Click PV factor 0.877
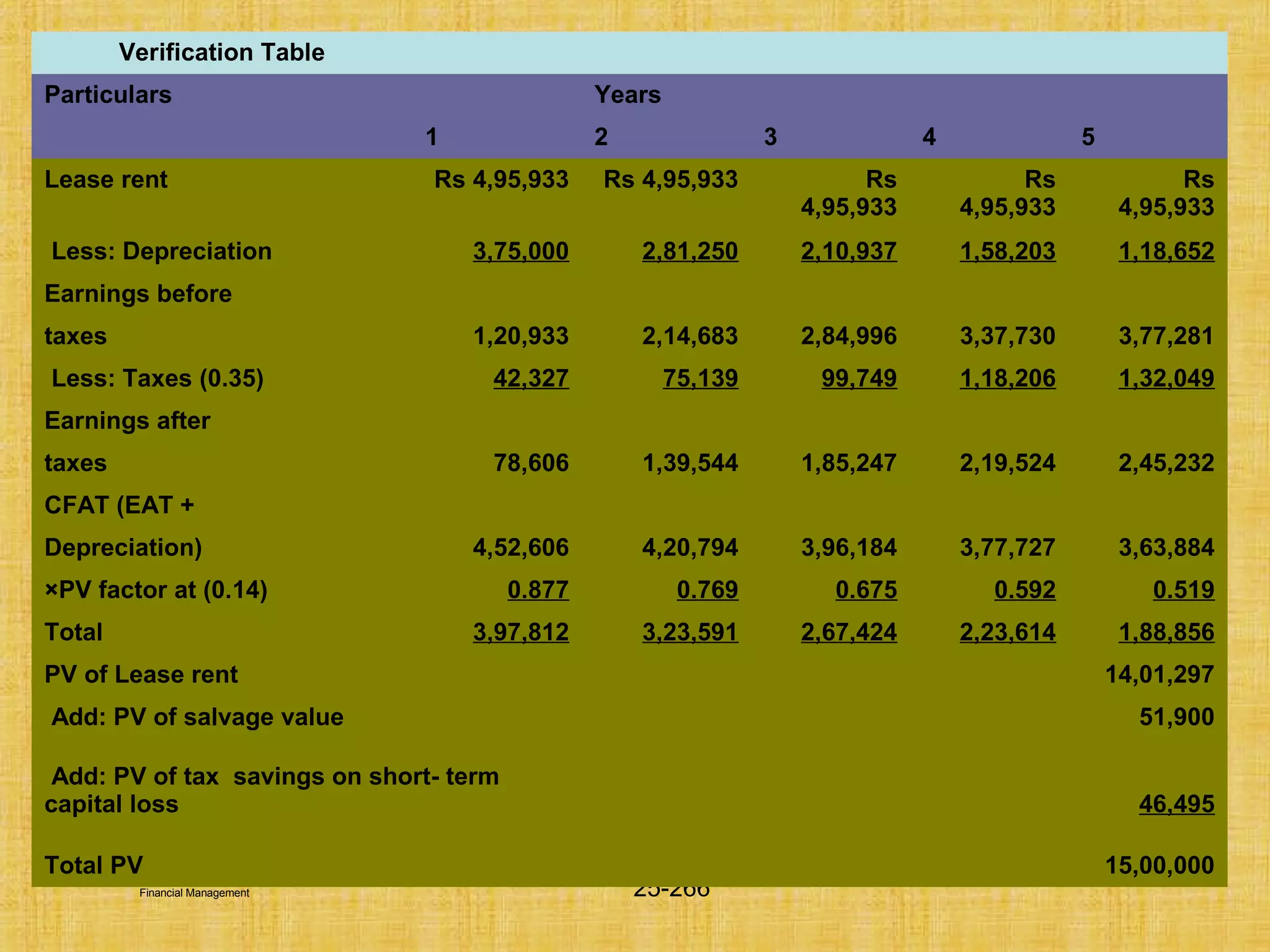The image size is (1270, 952). tap(538, 590)
